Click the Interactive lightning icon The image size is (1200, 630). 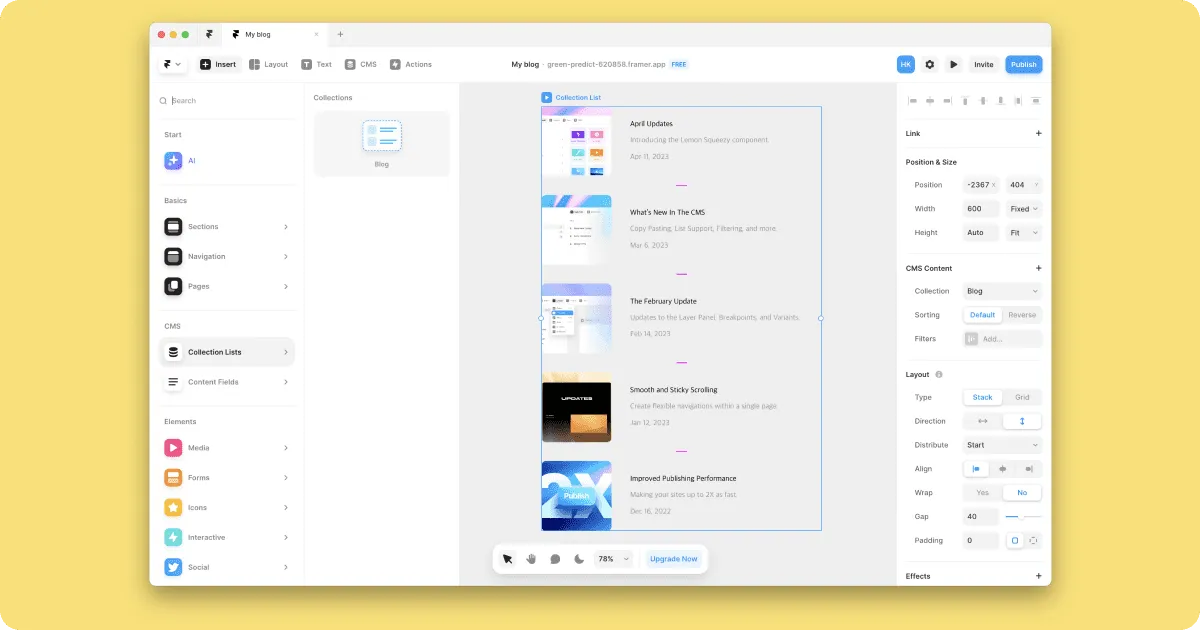pyautogui.click(x=173, y=538)
